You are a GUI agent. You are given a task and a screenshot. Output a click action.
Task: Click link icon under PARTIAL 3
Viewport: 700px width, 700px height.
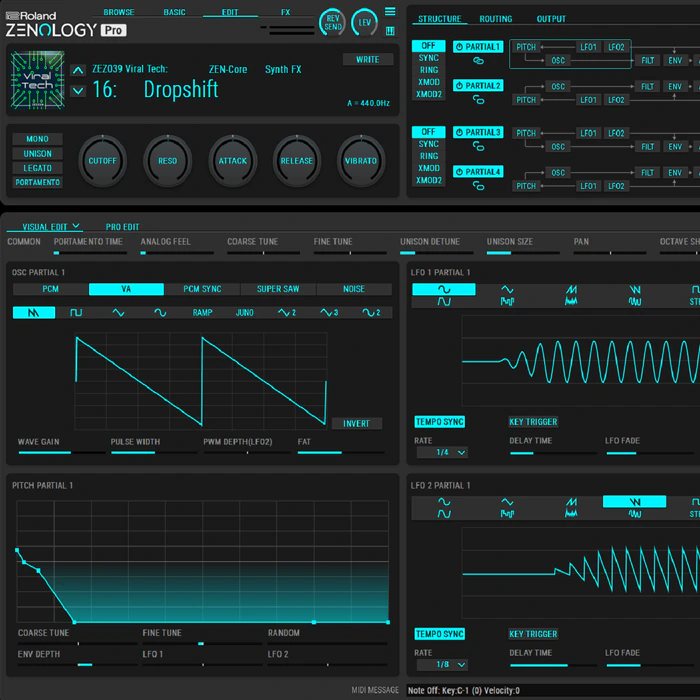(478, 146)
